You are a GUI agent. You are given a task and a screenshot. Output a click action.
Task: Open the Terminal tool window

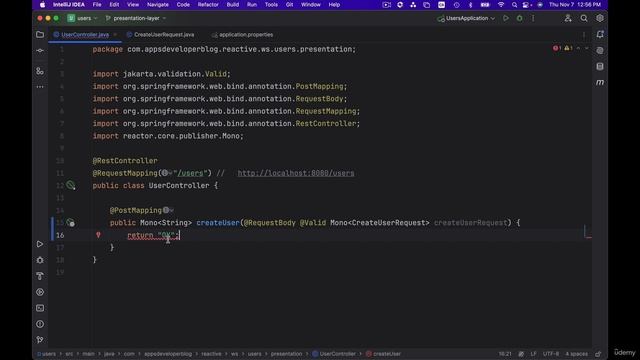pyautogui.click(x=40, y=308)
